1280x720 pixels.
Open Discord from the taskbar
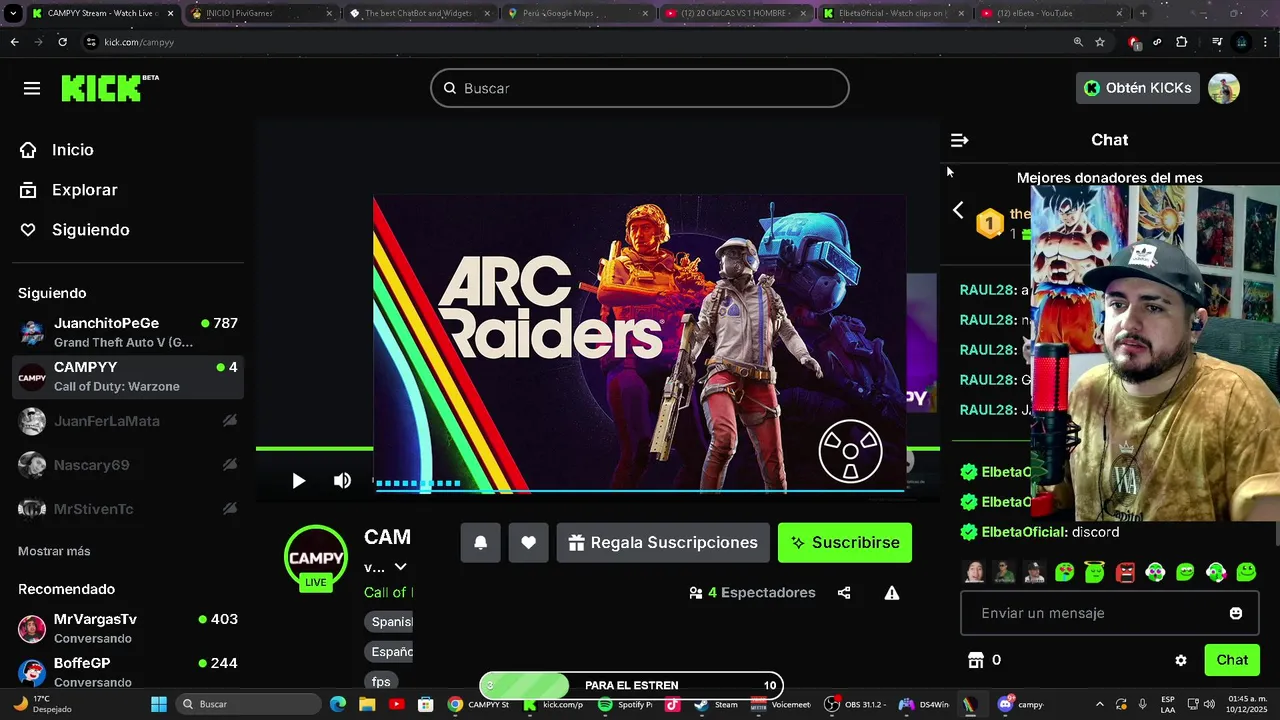(1022, 704)
